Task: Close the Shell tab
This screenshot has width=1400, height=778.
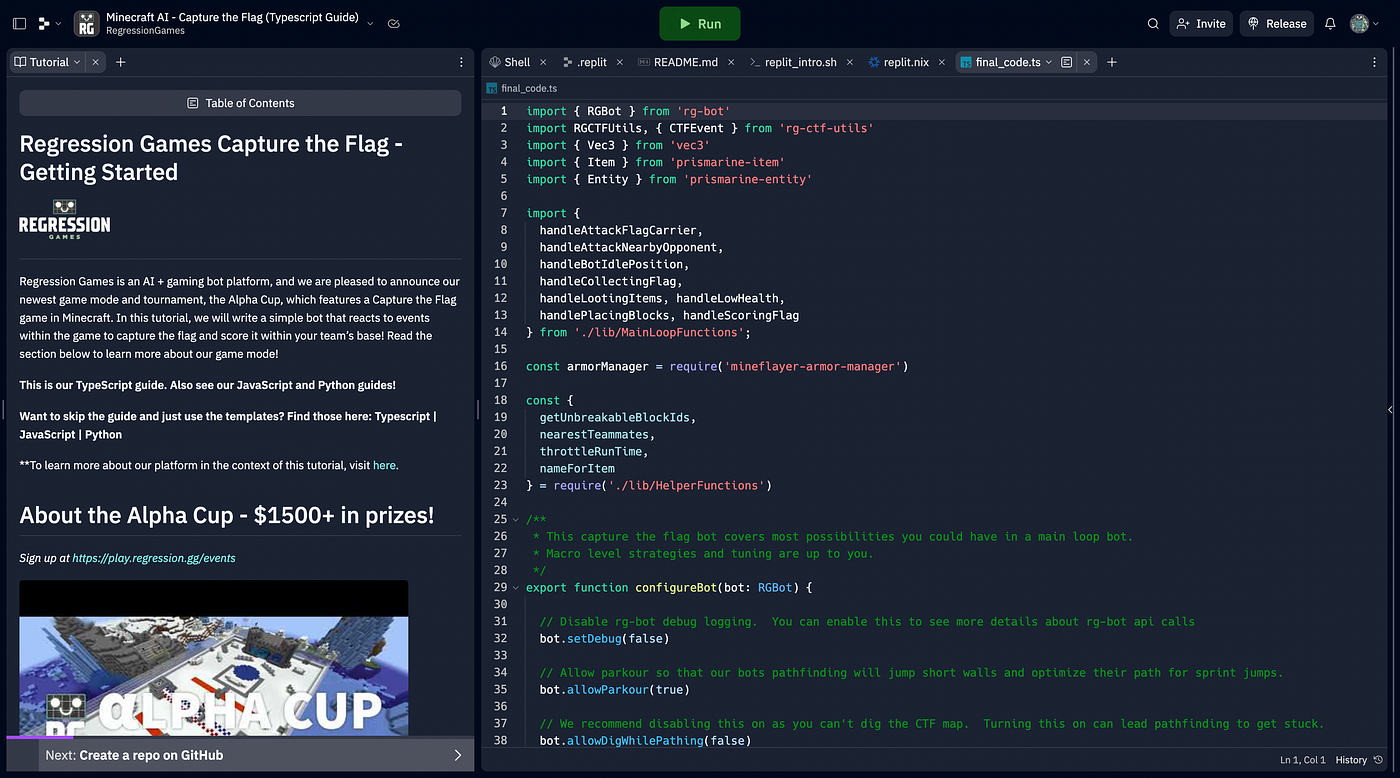Action: click(x=544, y=62)
